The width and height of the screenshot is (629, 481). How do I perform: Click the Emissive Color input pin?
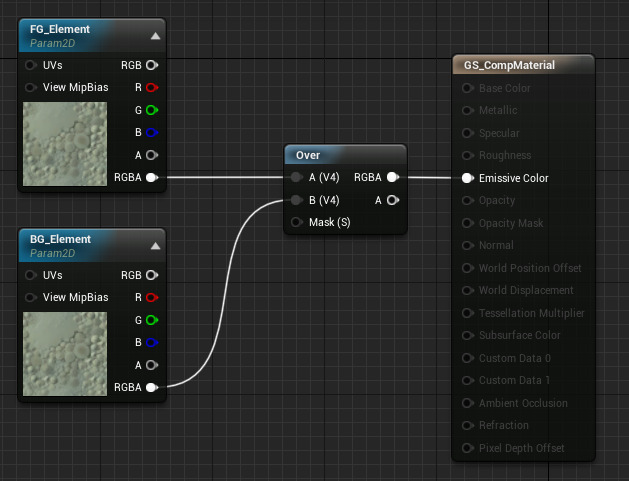coord(467,178)
